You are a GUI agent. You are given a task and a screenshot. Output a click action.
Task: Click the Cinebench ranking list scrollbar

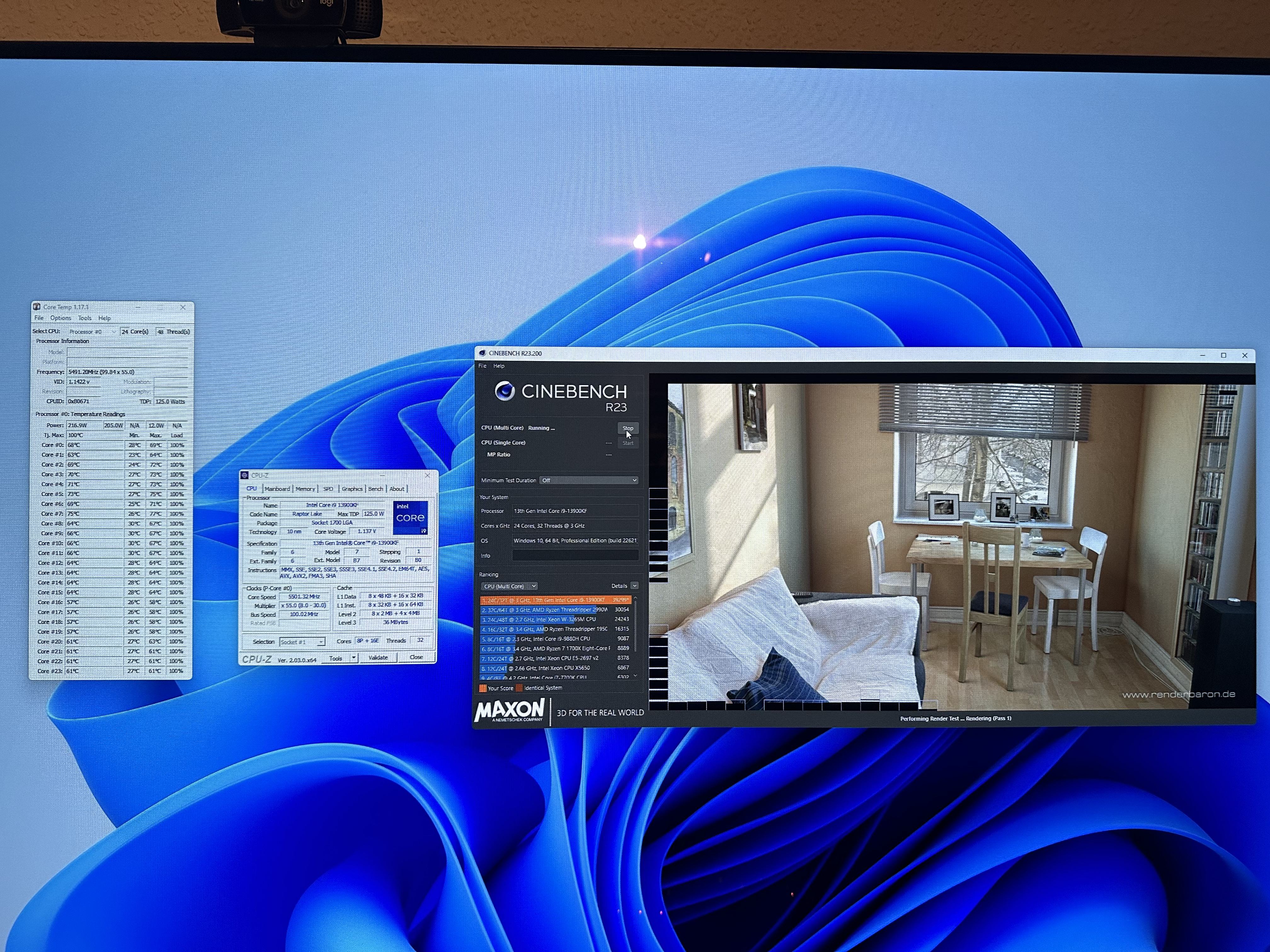[635, 626]
